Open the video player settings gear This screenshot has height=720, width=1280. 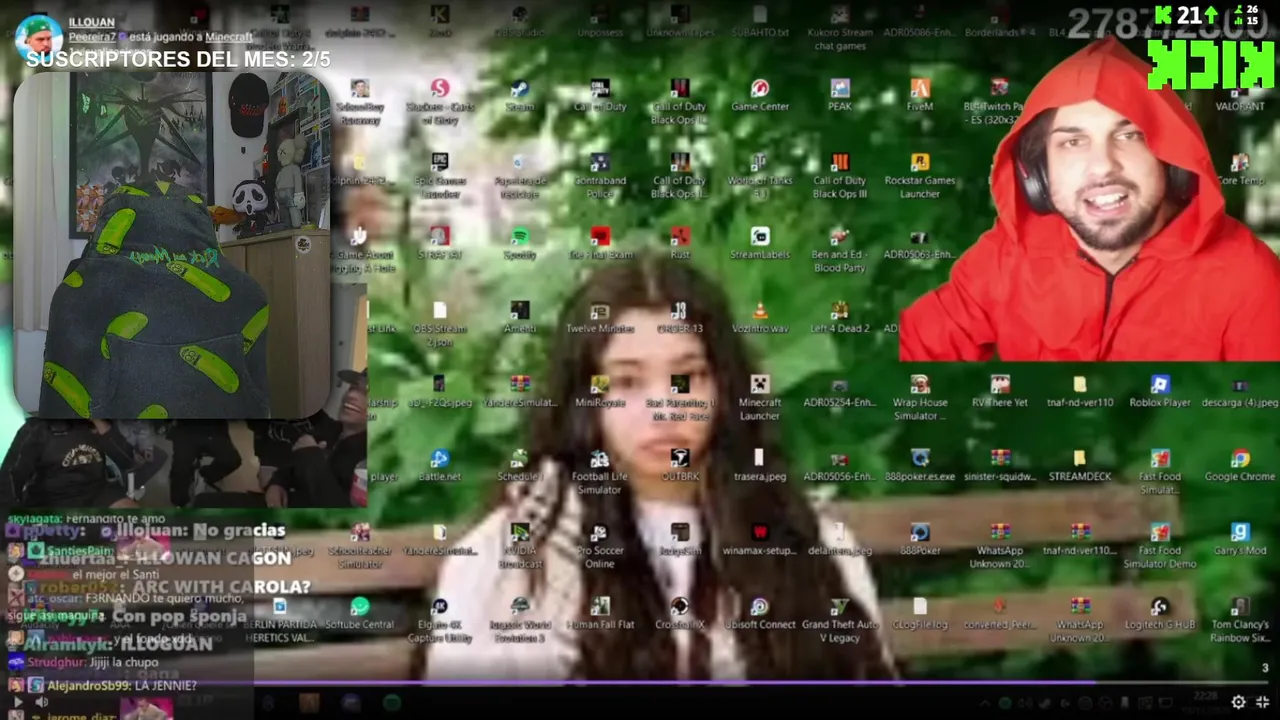point(1238,702)
